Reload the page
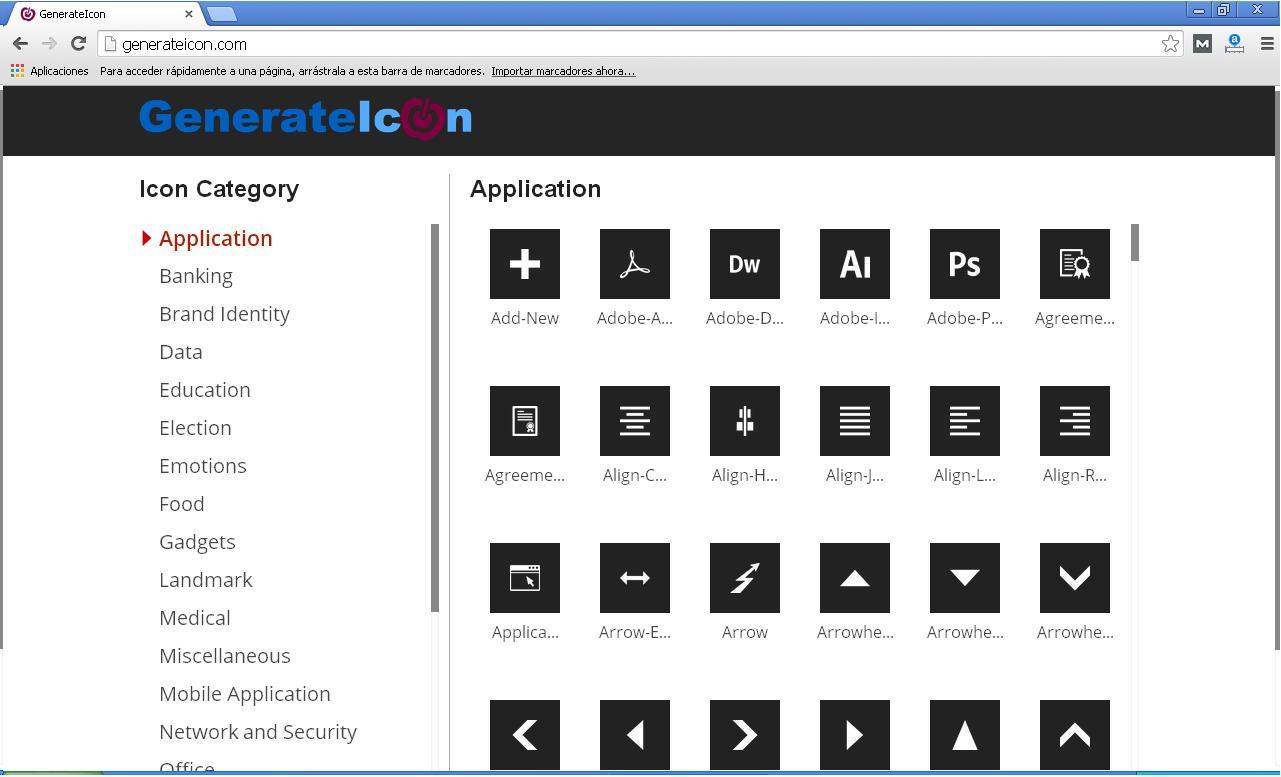The width and height of the screenshot is (1281, 777). [x=78, y=43]
